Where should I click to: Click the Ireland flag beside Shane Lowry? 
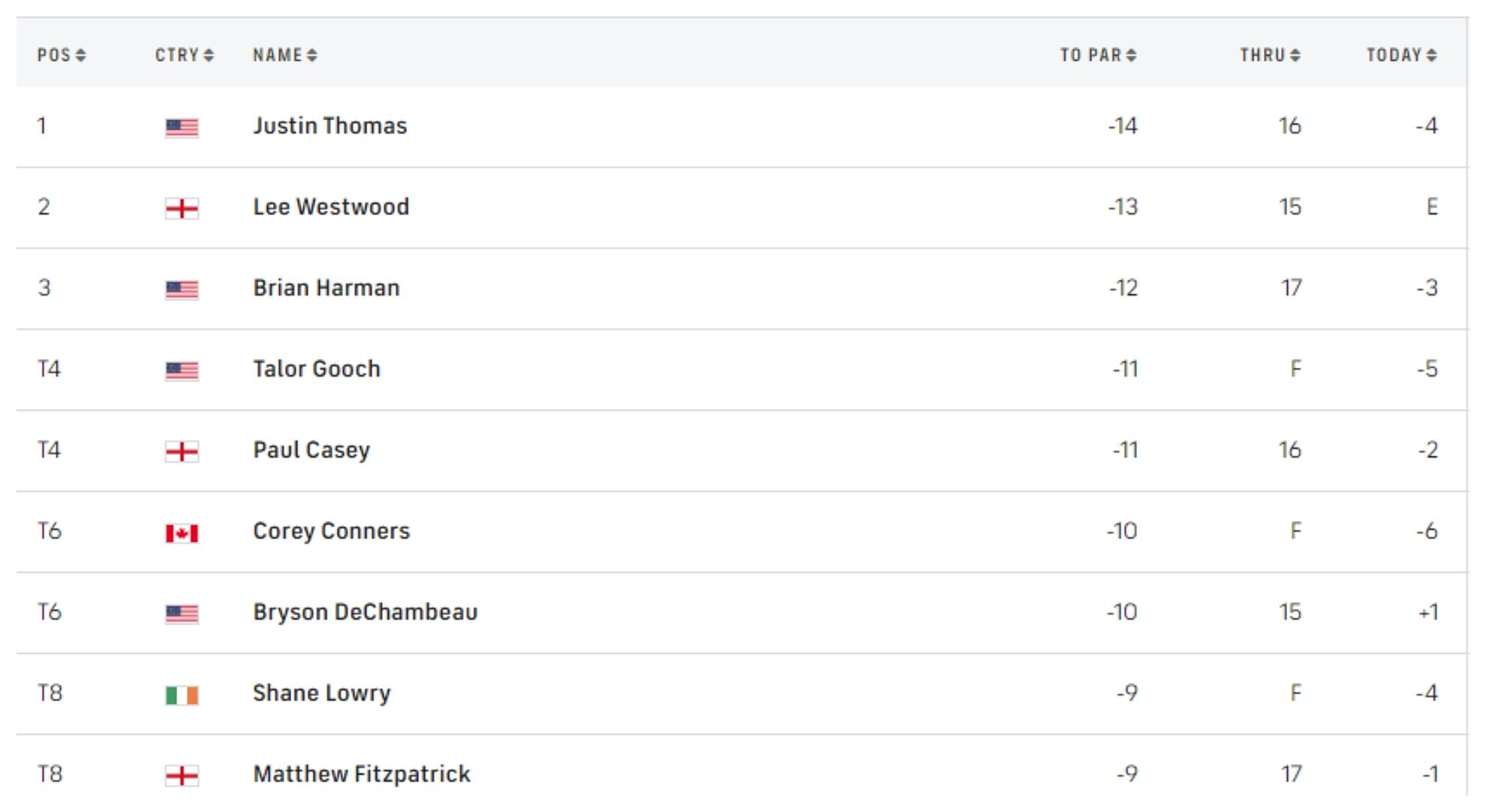(x=182, y=695)
